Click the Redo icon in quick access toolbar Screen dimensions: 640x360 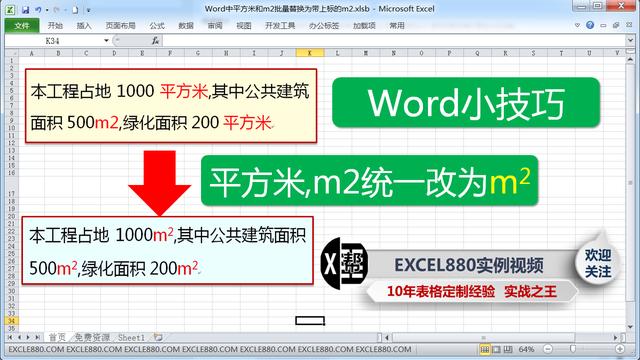57,10
